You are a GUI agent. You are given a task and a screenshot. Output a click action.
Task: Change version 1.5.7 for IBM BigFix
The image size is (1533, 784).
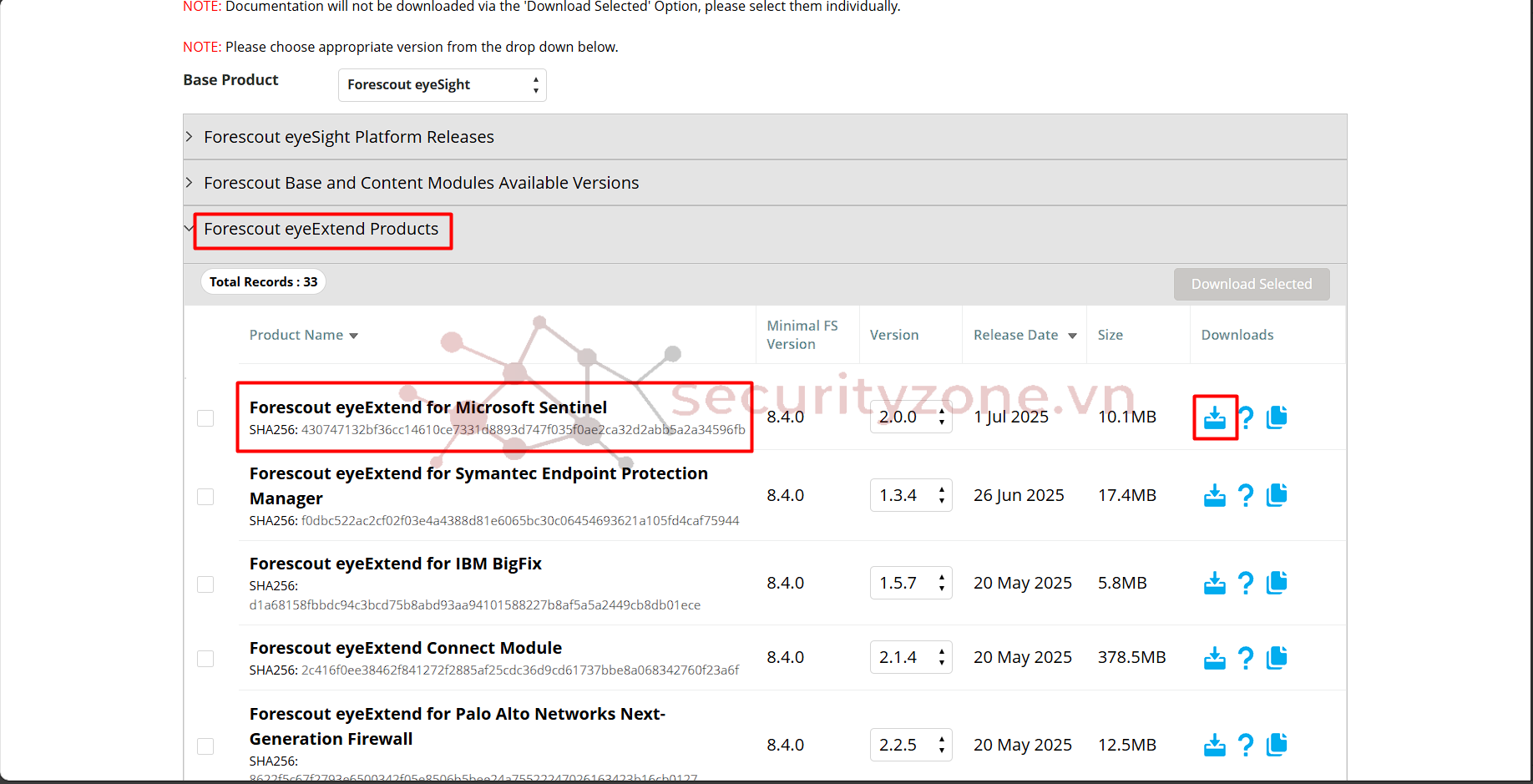point(911,583)
